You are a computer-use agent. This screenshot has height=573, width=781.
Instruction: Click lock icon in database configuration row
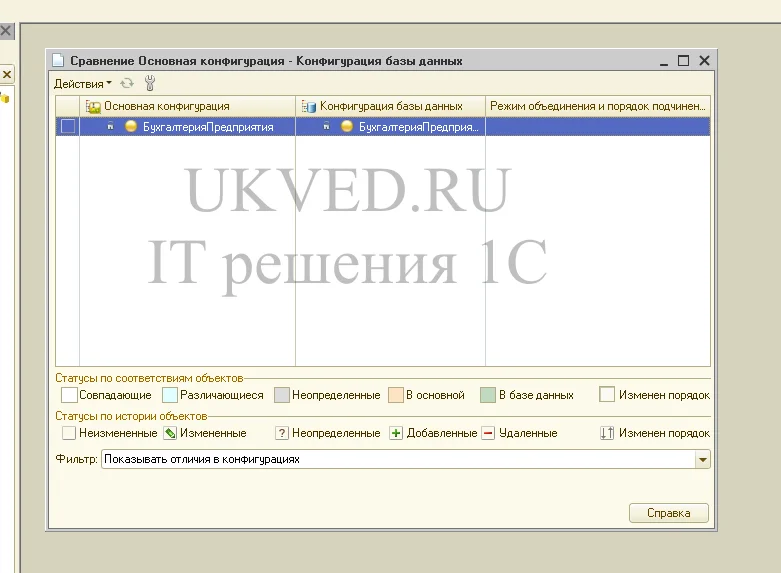point(326,127)
